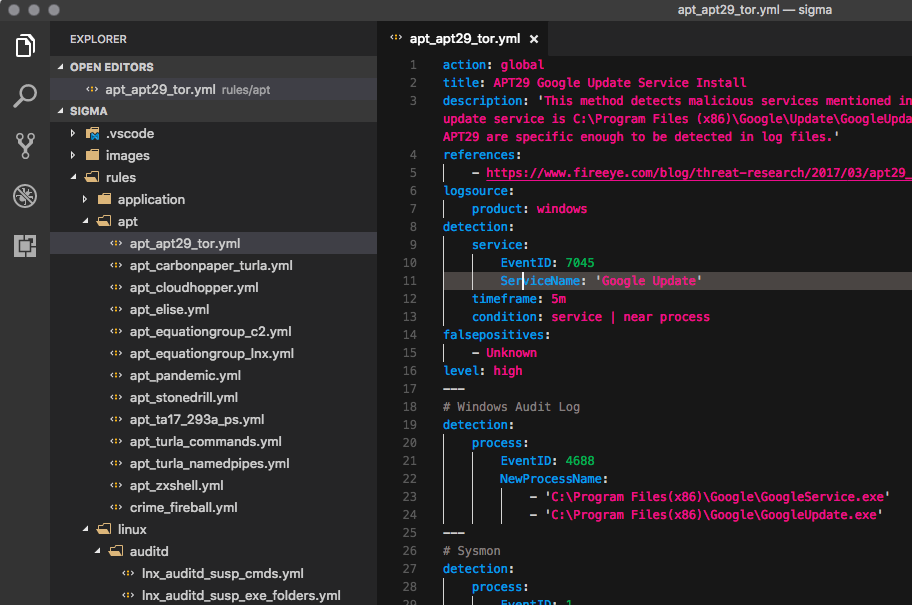This screenshot has width=912, height=605.
Task: Open the Source Control view icon
Action: 25,146
